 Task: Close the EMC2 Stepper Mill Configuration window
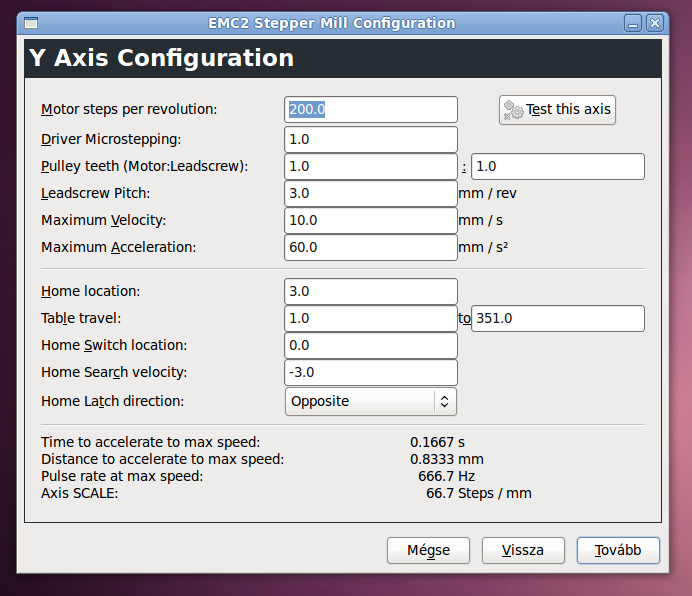(x=655, y=22)
